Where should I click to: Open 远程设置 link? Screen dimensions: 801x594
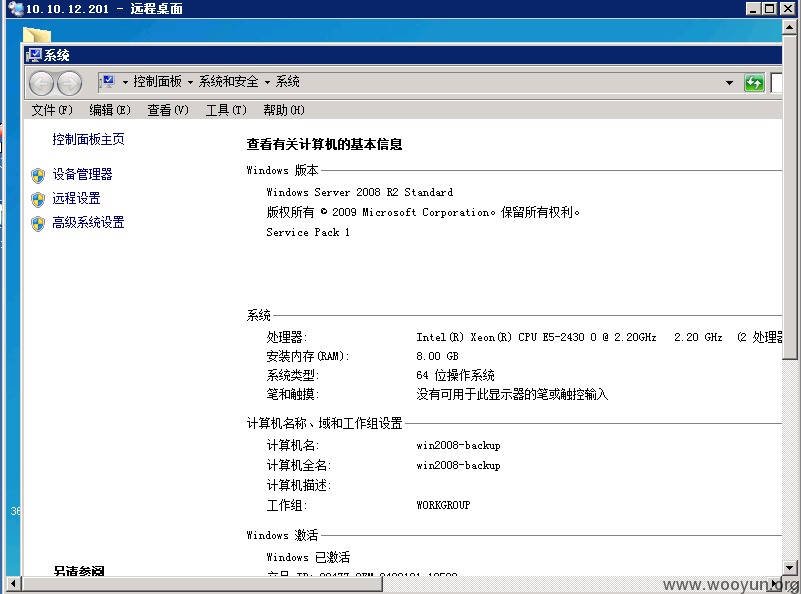point(76,198)
